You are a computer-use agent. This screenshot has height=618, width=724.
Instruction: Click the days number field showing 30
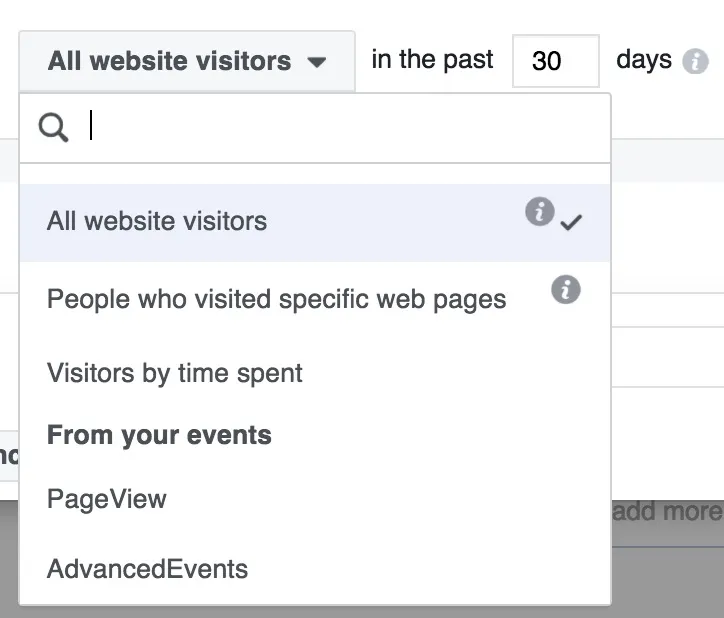pyautogui.click(x=555, y=61)
